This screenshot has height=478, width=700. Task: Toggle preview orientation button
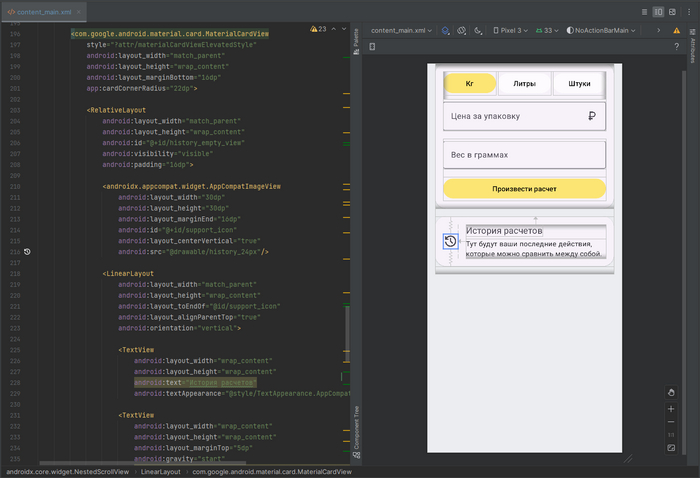click(463, 31)
